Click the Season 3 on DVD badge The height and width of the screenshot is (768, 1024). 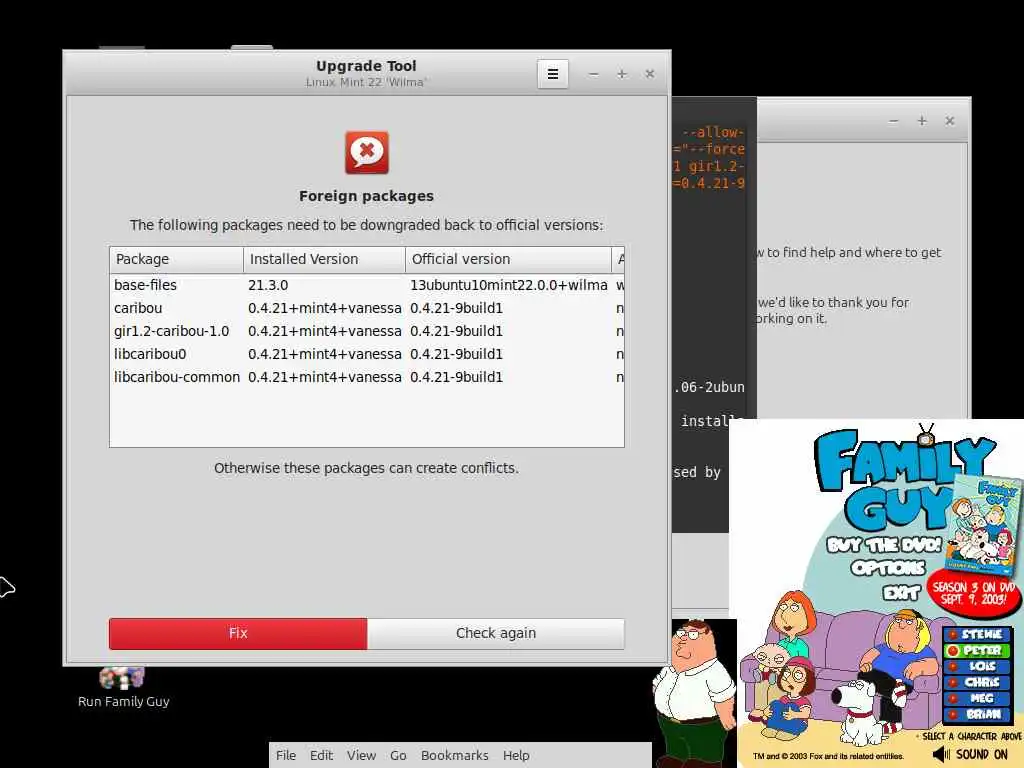pos(973,593)
